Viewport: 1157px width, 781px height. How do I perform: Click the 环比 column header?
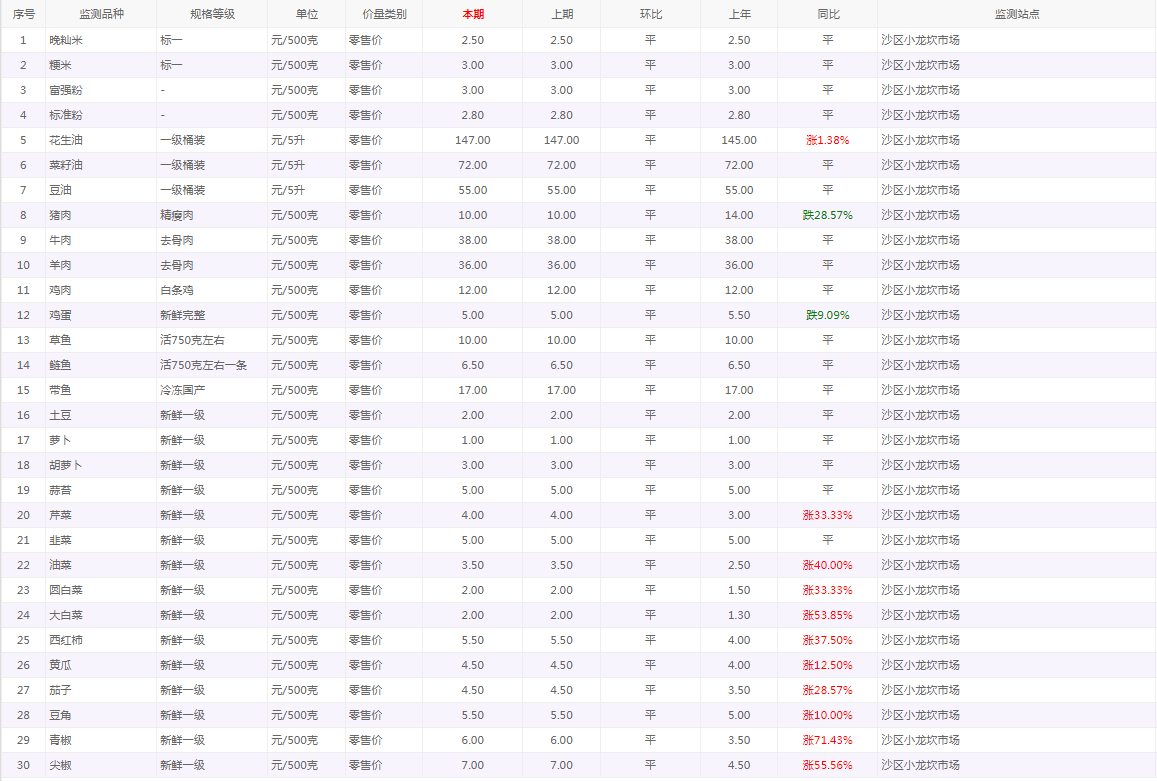pyautogui.click(x=649, y=14)
